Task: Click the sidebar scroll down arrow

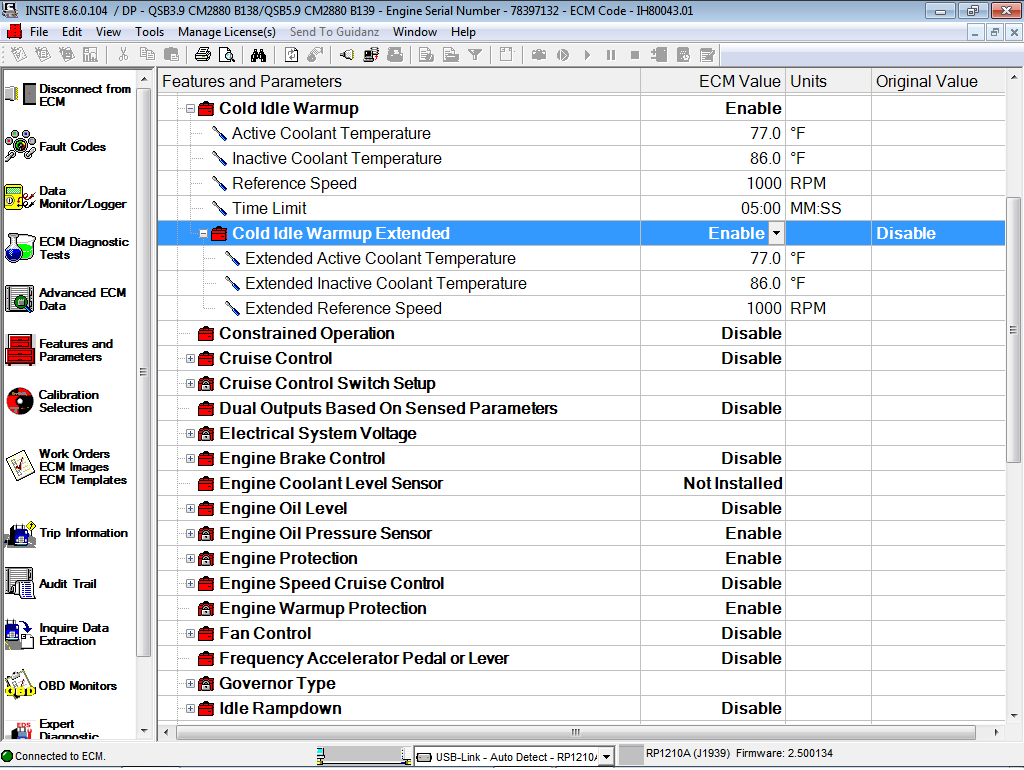Action: tap(144, 731)
